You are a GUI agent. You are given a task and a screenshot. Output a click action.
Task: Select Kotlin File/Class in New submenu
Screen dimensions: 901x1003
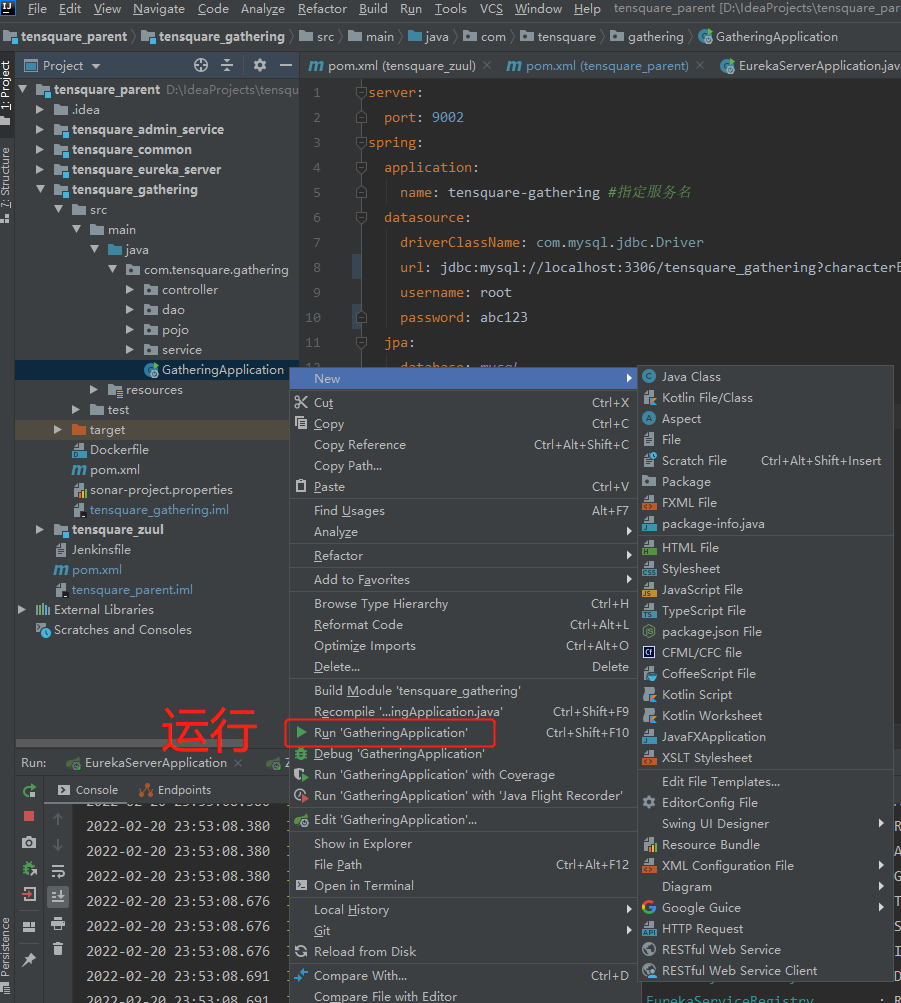[765, 398]
